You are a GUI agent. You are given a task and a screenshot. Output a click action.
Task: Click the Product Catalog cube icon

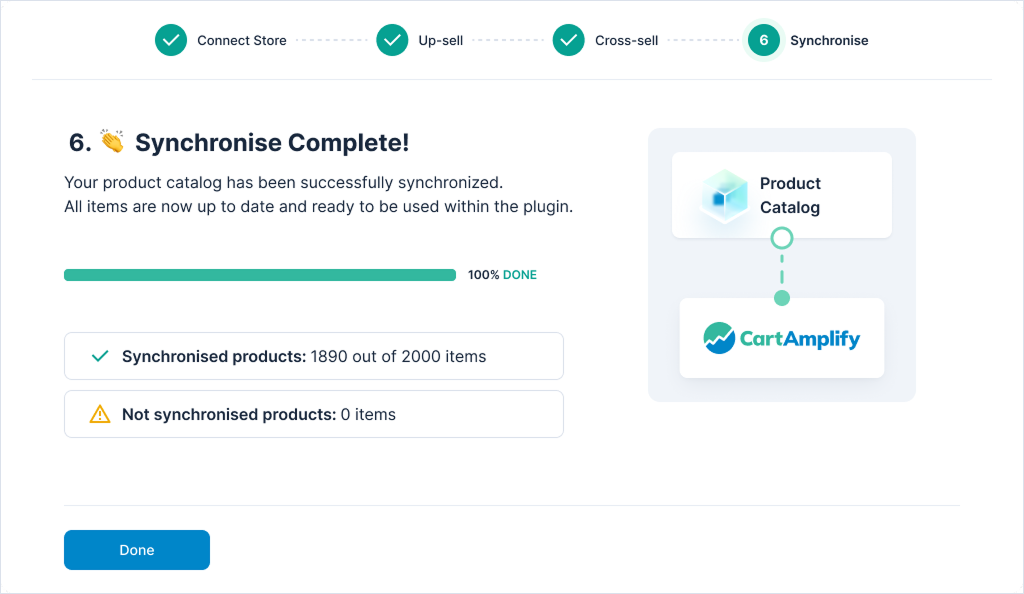(724, 196)
